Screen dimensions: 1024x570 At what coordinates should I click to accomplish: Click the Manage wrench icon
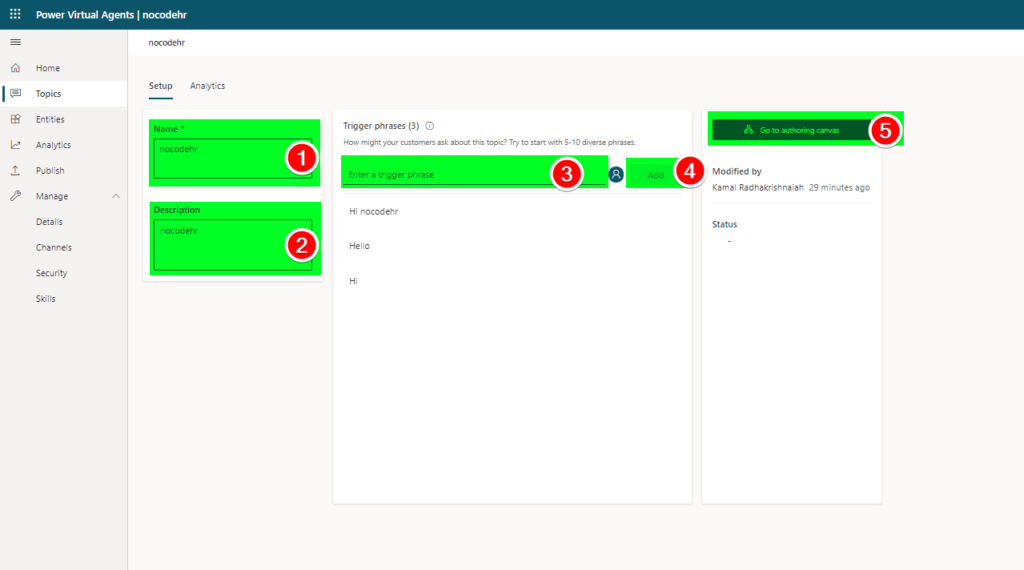pos(15,196)
